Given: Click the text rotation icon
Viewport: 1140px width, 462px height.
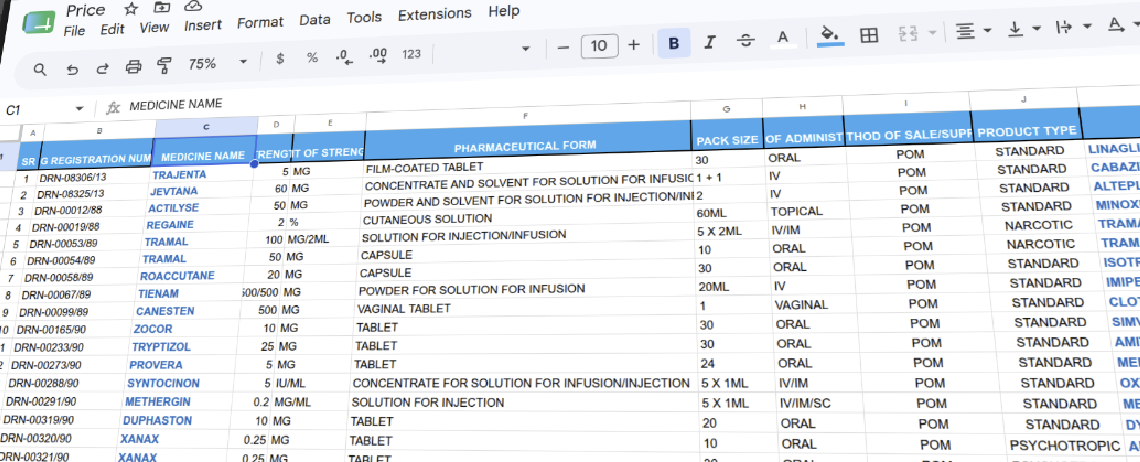Looking at the screenshot, I should pyautogui.click(x=1115, y=25).
